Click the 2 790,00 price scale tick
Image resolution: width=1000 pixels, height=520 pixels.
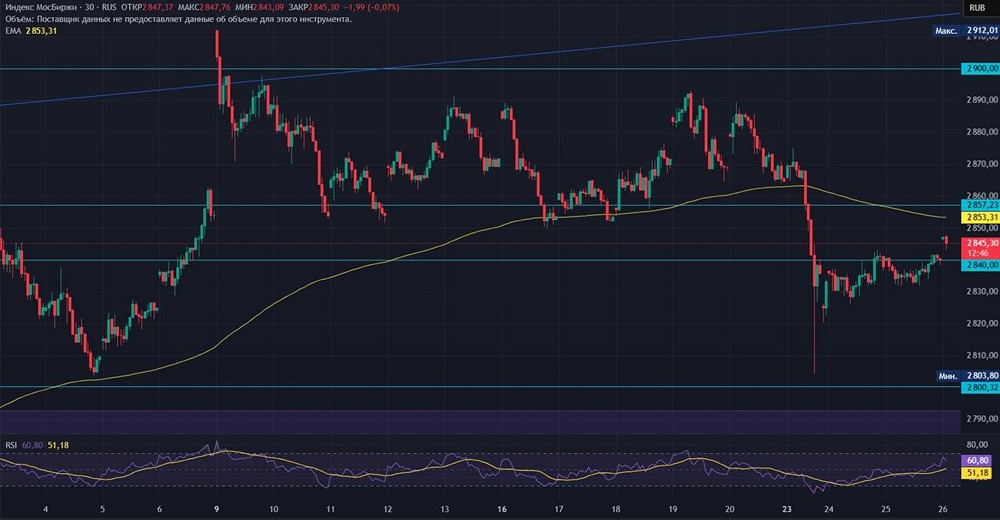[982, 419]
